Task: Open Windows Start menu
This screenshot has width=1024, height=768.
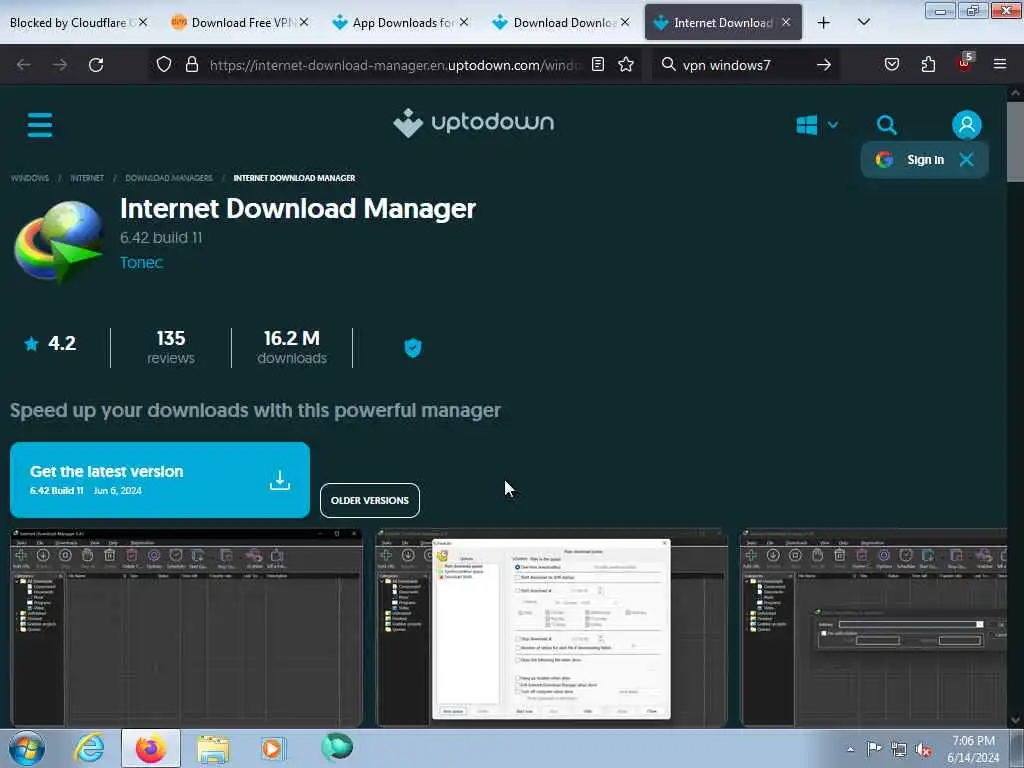Action: [x=27, y=748]
